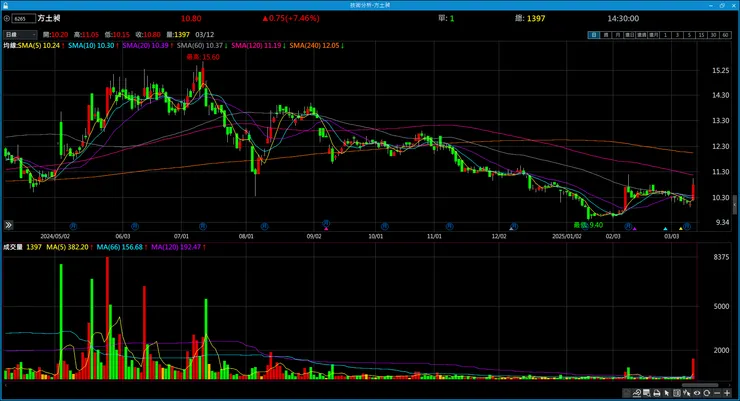Click the price change ▲0.75(+7.46%) text
This screenshot has width=740, height=401.
pyautogui.click(x=291, y=18)
